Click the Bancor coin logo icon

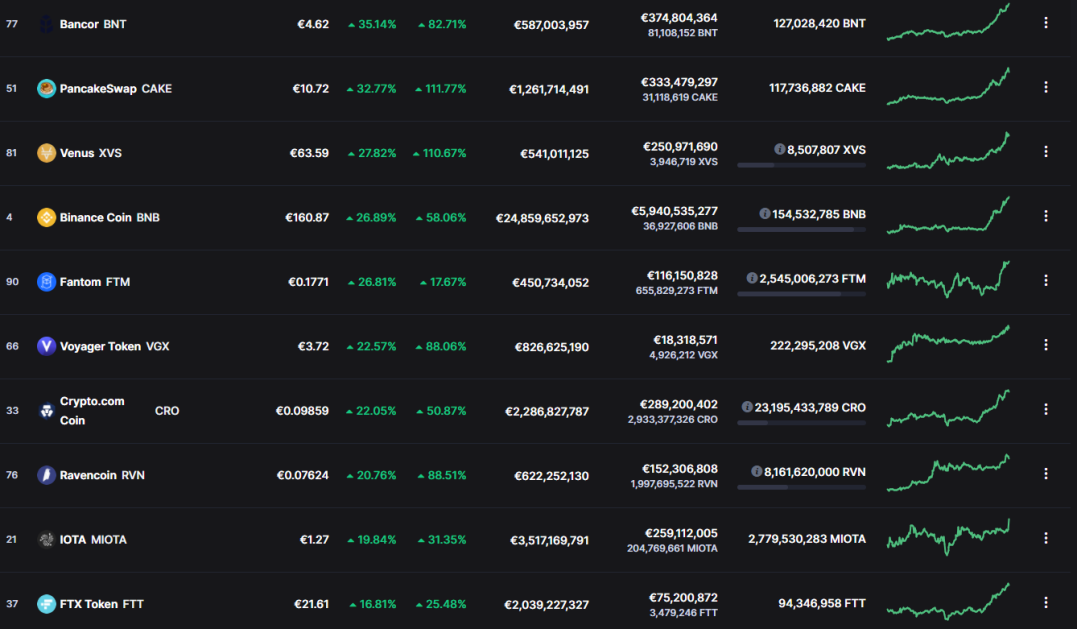point(46,24)
